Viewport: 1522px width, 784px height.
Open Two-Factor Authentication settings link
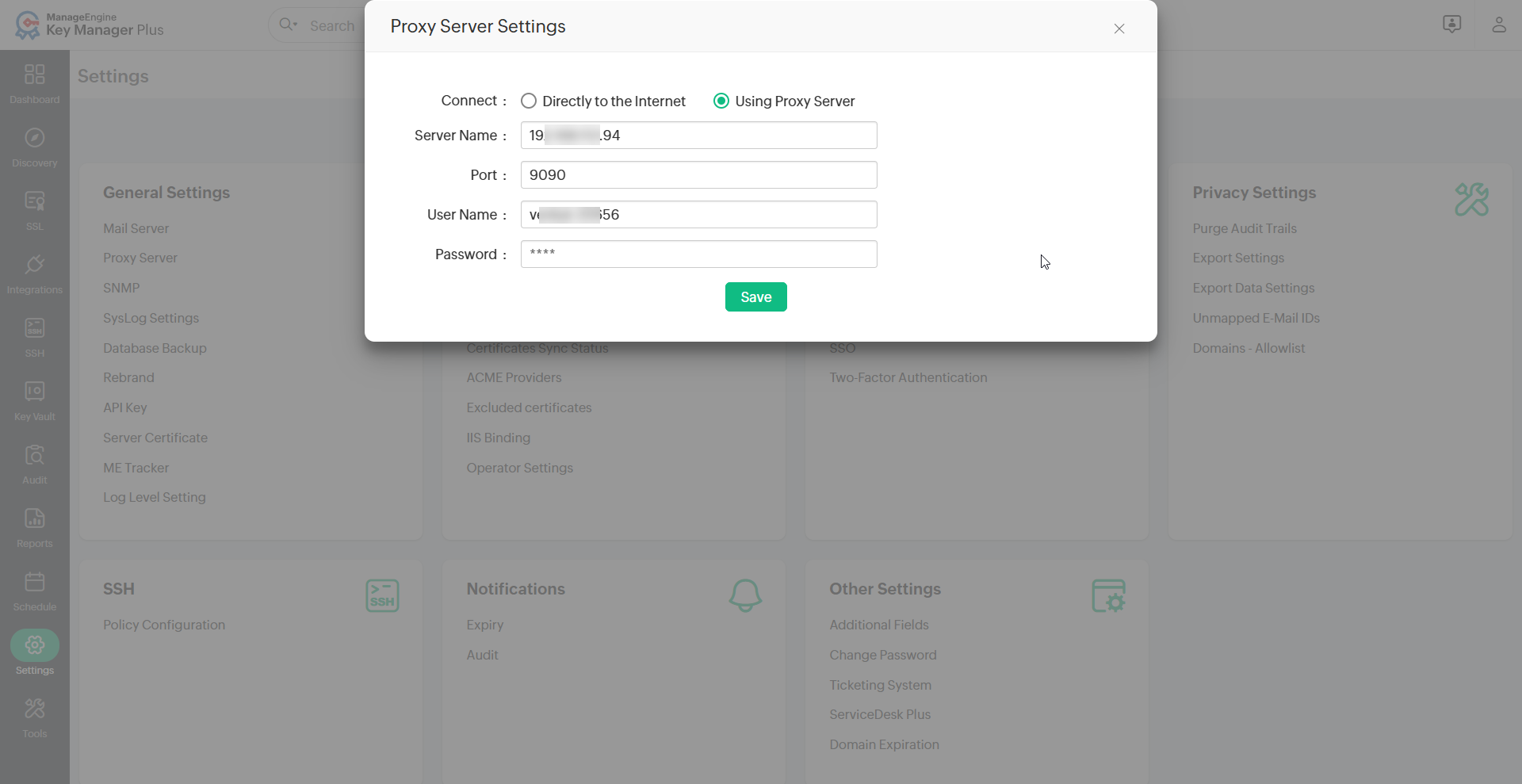point(908,378)
